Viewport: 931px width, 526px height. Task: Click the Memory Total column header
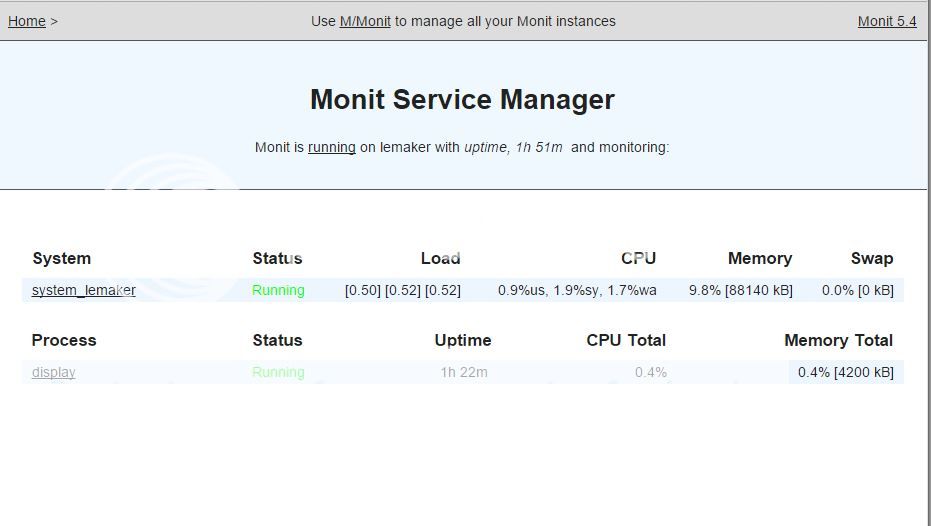pyautogui.click(x=838, y=340)
